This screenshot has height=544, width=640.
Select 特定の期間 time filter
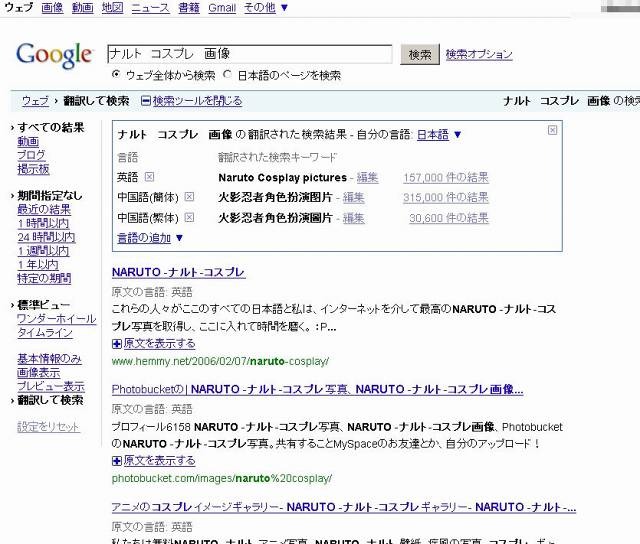[44, 278]
